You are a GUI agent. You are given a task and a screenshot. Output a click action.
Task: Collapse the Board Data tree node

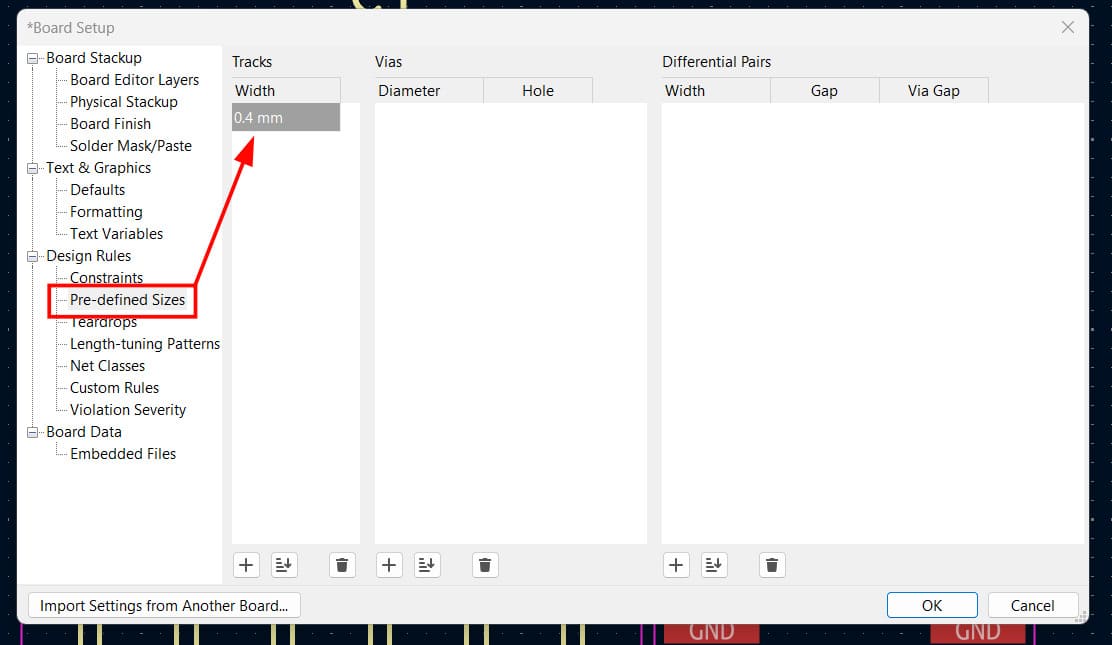pos(33,432)
